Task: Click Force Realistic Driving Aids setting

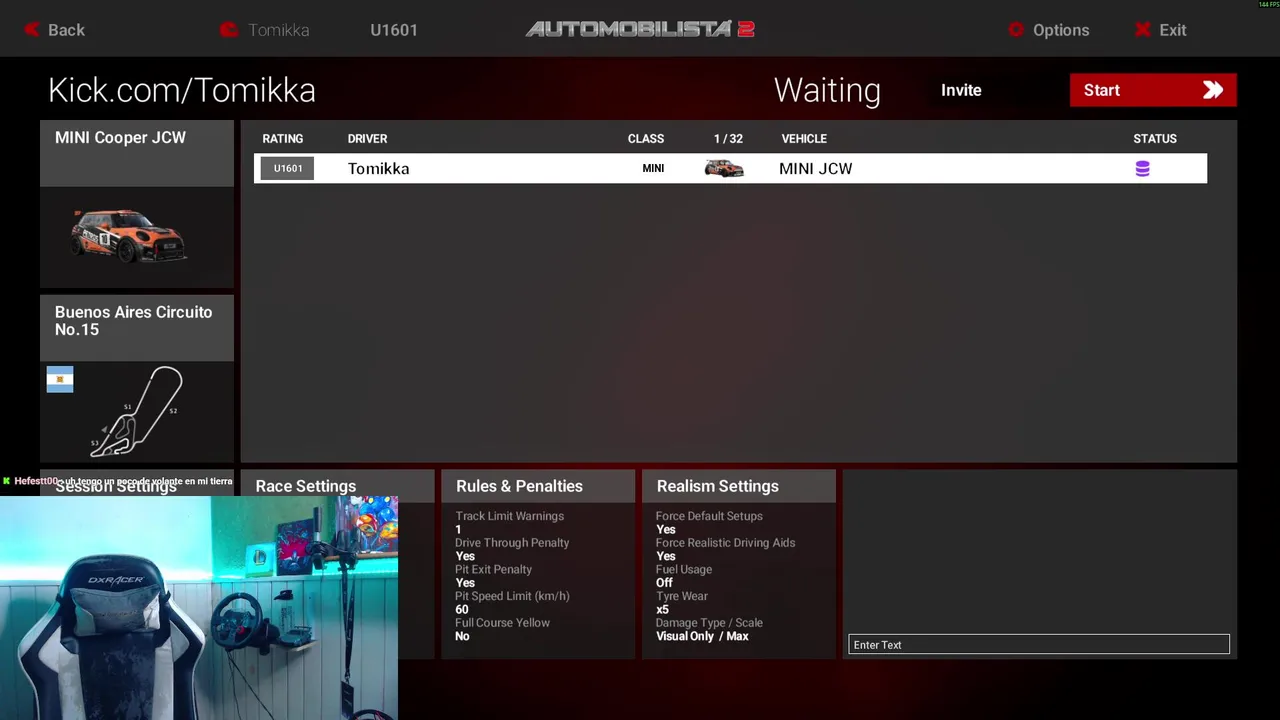Action: tap(726, 543)
